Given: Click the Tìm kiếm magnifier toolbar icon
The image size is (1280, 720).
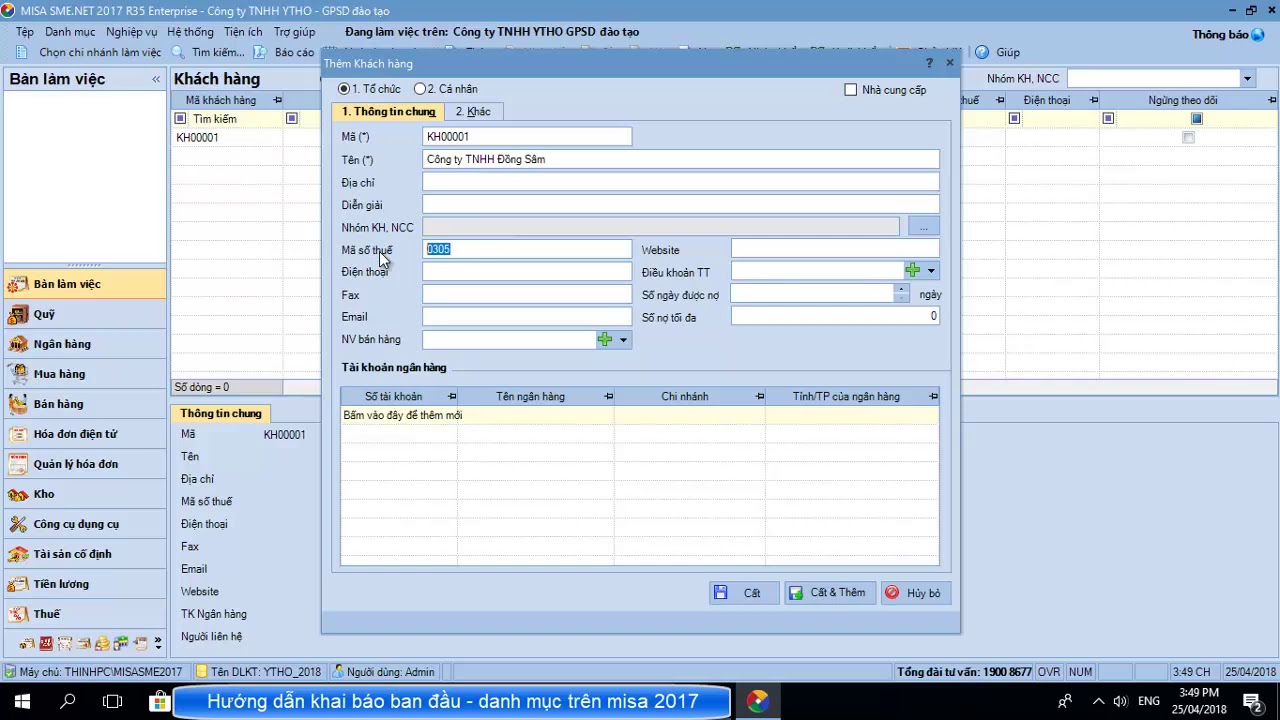Looking at the screenshot, I should pos(178,52).
